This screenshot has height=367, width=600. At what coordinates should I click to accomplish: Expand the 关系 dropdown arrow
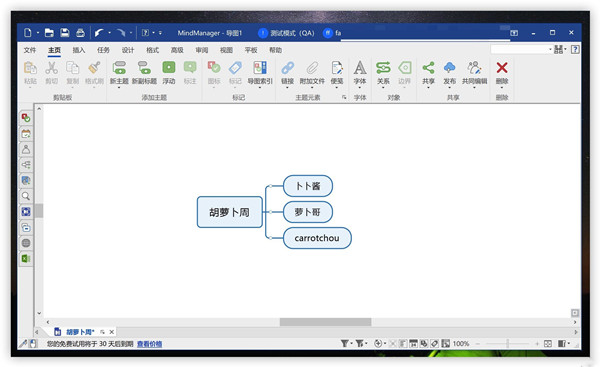[383, 88]
